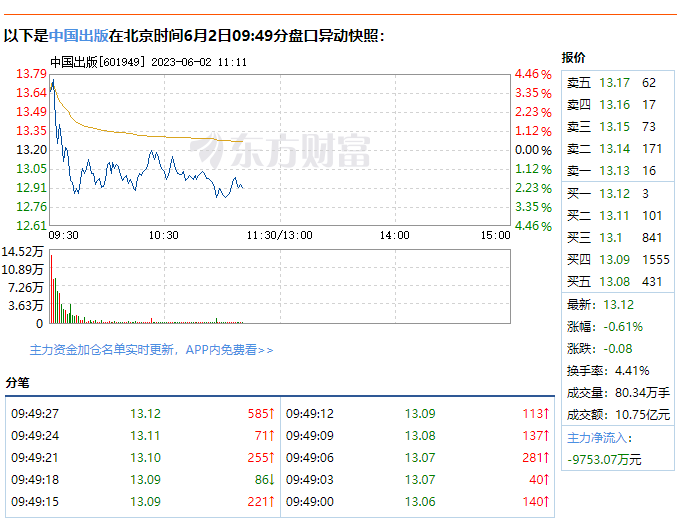
Task: Click the 10:30 time axis label
Action: [163, 235]
